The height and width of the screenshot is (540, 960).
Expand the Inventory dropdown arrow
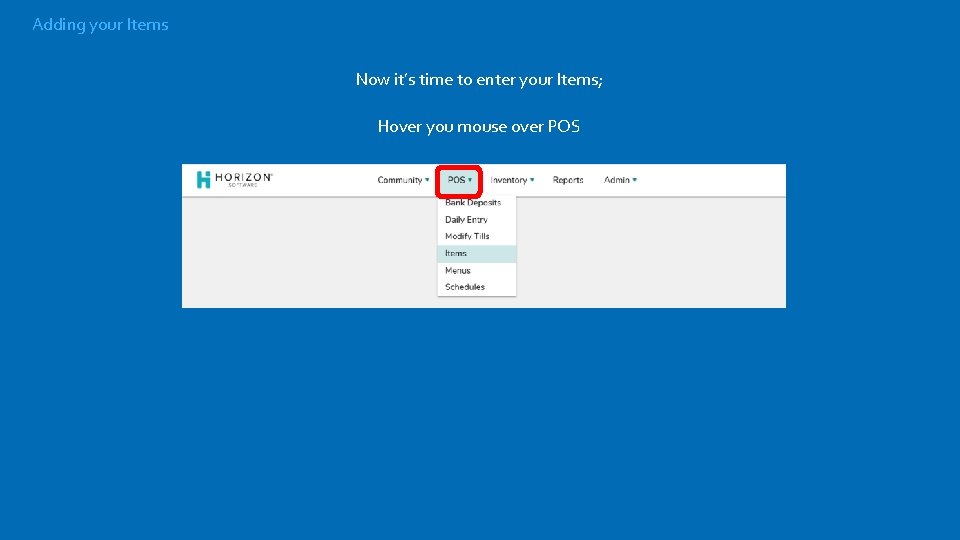[532, 180]
